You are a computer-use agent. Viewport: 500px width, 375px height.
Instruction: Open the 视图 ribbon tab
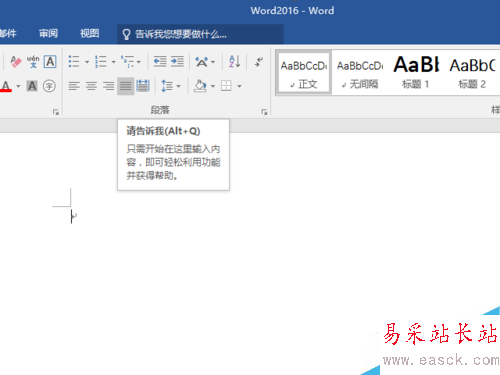click(x=90, y=33)
